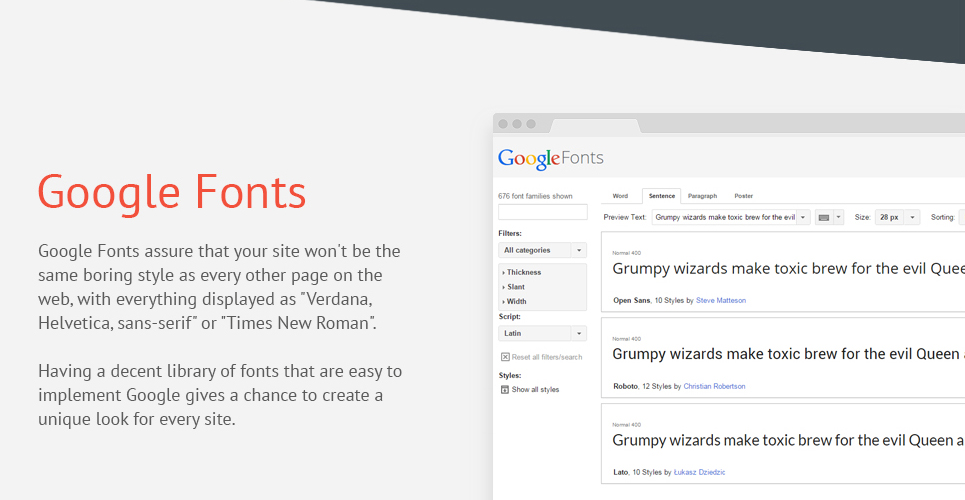Expand the Thickness filter
This screenshot has width=965, height=500.
[x=522, y=272]
